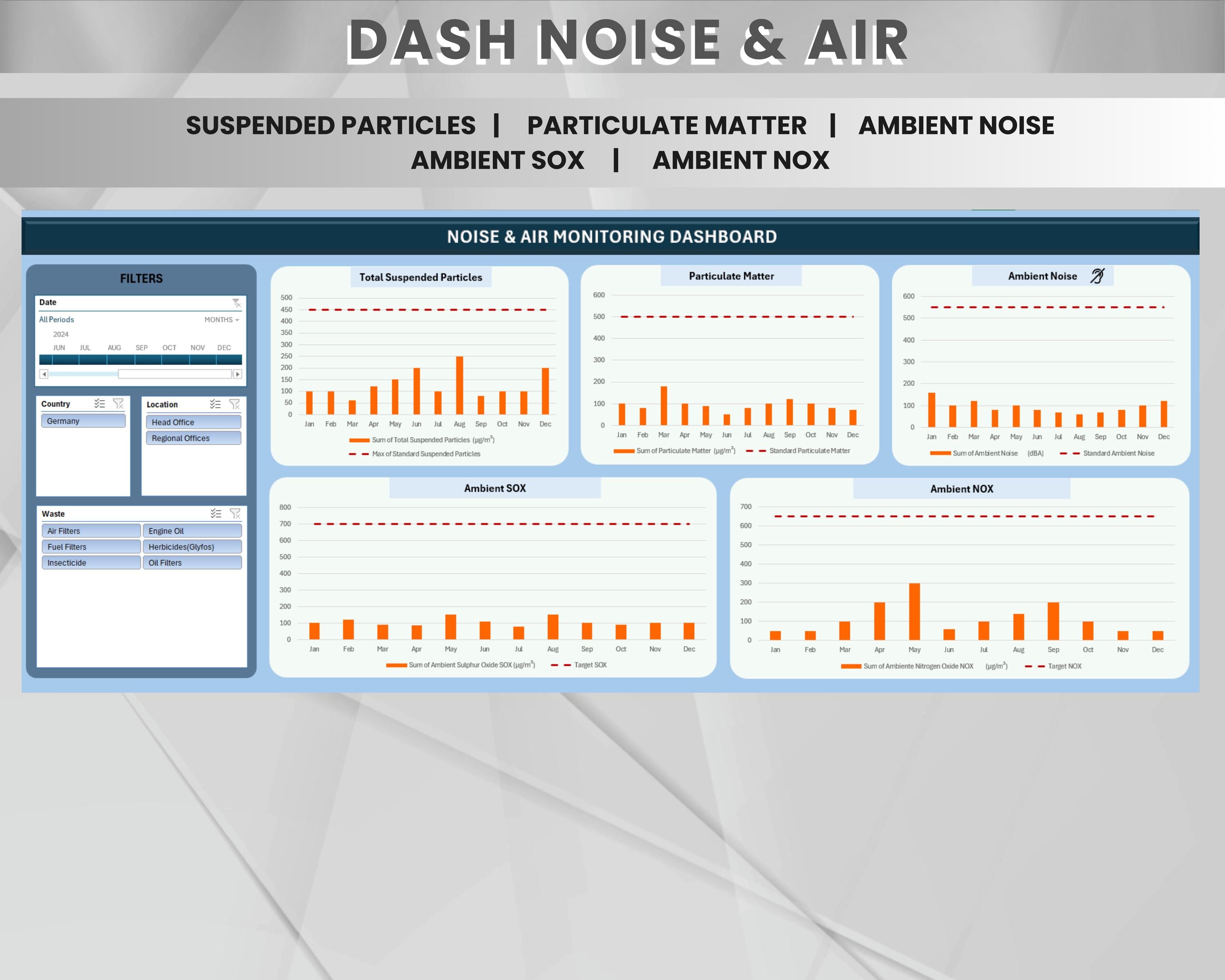Open the MONTHS dropdown in the Date filter
Viewport: 1225px width, 980px height.
(x=222, y=319)
